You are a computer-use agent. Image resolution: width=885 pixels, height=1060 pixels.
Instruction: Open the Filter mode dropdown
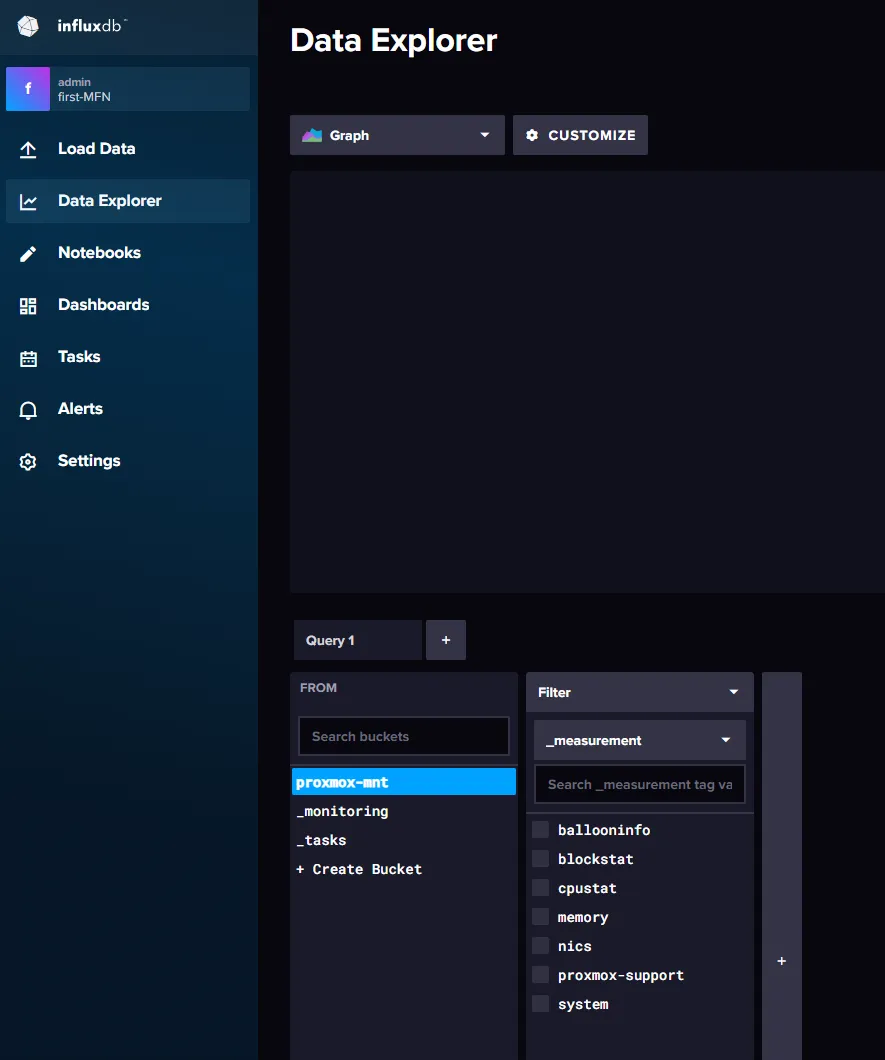point(640,692)
